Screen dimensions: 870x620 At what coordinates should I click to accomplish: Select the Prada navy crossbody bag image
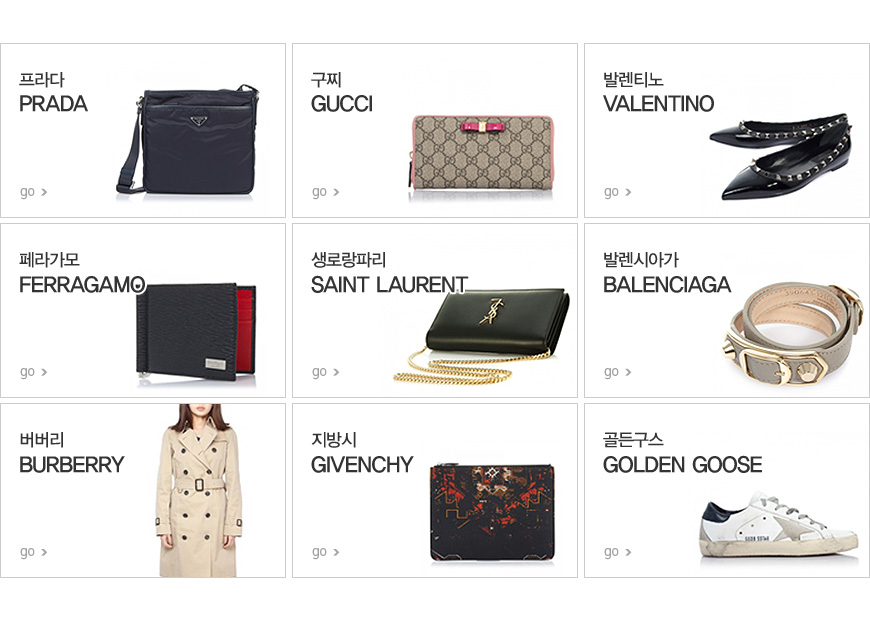188,139
